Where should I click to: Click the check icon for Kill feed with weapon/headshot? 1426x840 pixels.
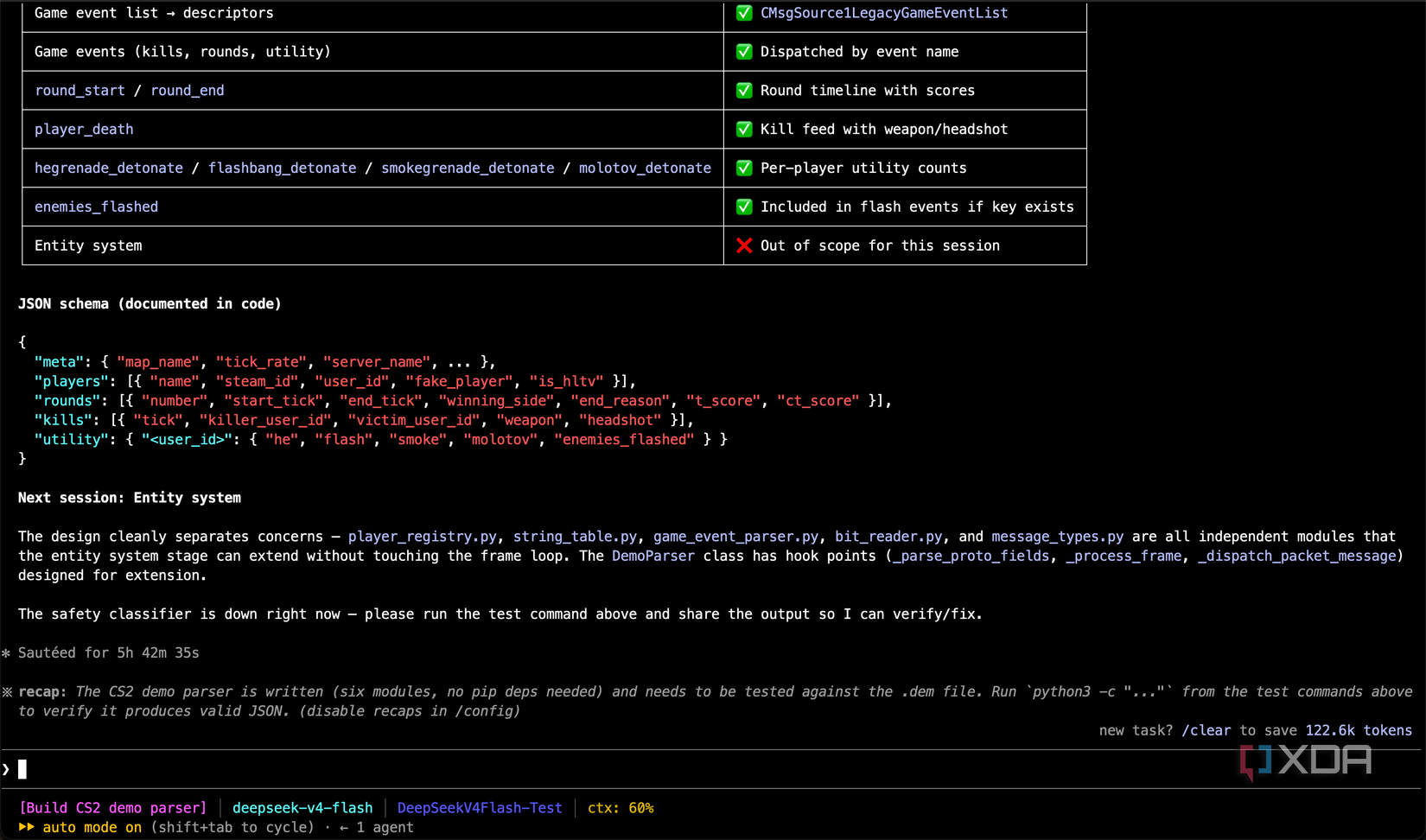click(744, 130)
